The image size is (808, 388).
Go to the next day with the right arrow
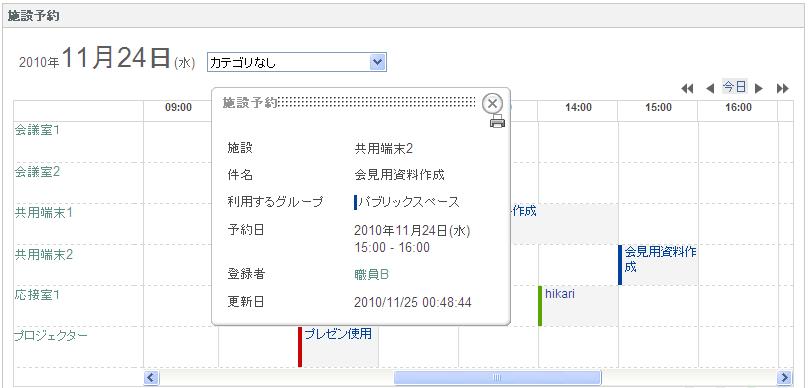[759, 89]
